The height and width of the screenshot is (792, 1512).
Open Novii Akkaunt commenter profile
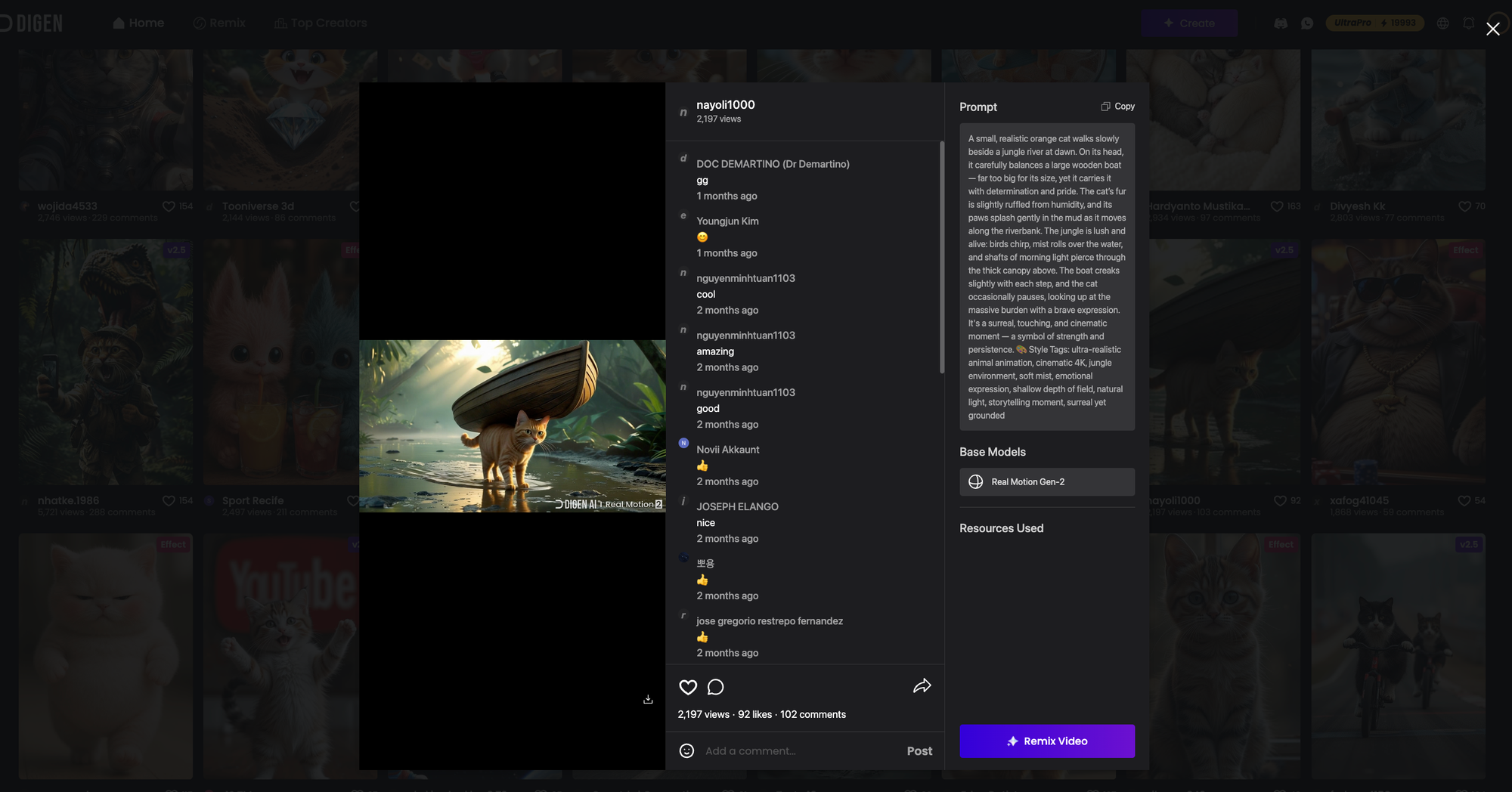pyautogui.click(x=727, y=450)
